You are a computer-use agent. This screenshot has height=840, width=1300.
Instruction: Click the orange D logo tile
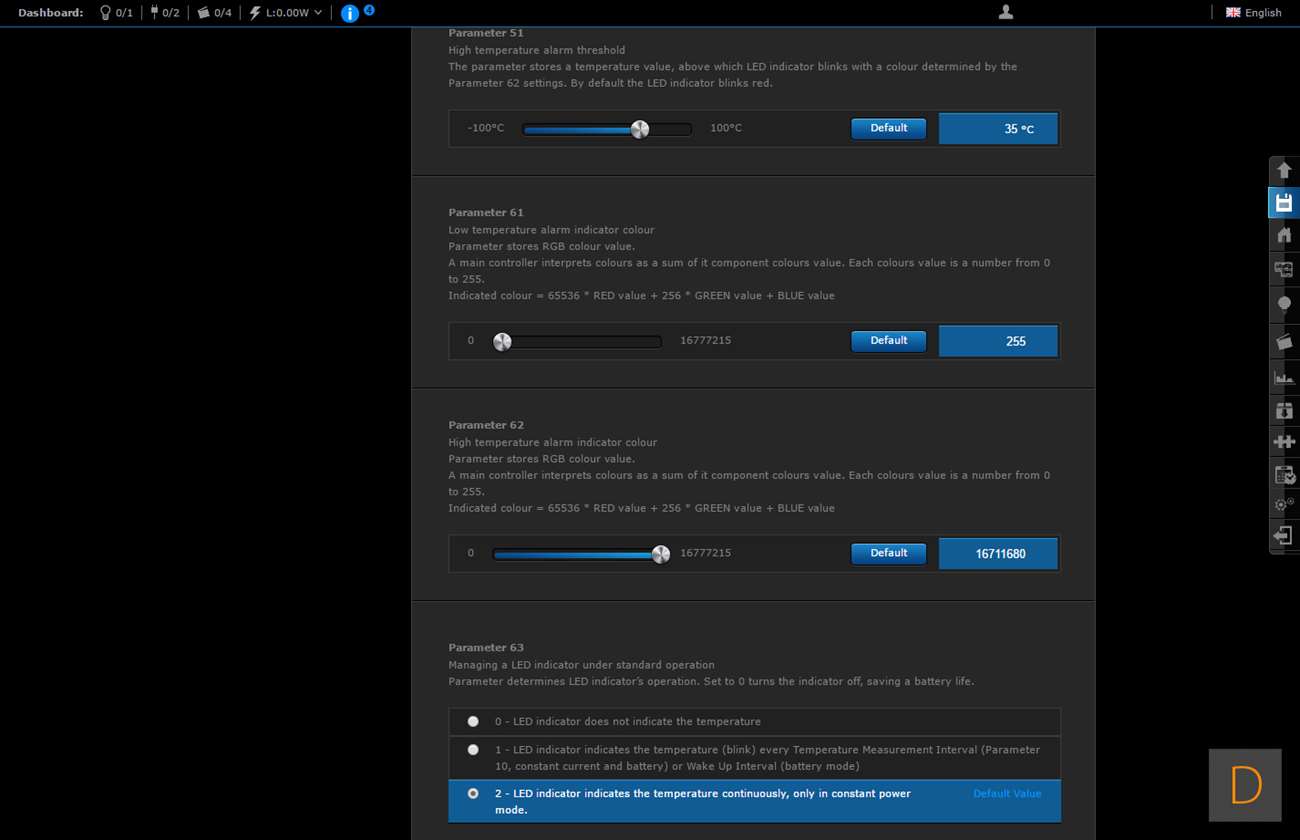point(1245,785)
